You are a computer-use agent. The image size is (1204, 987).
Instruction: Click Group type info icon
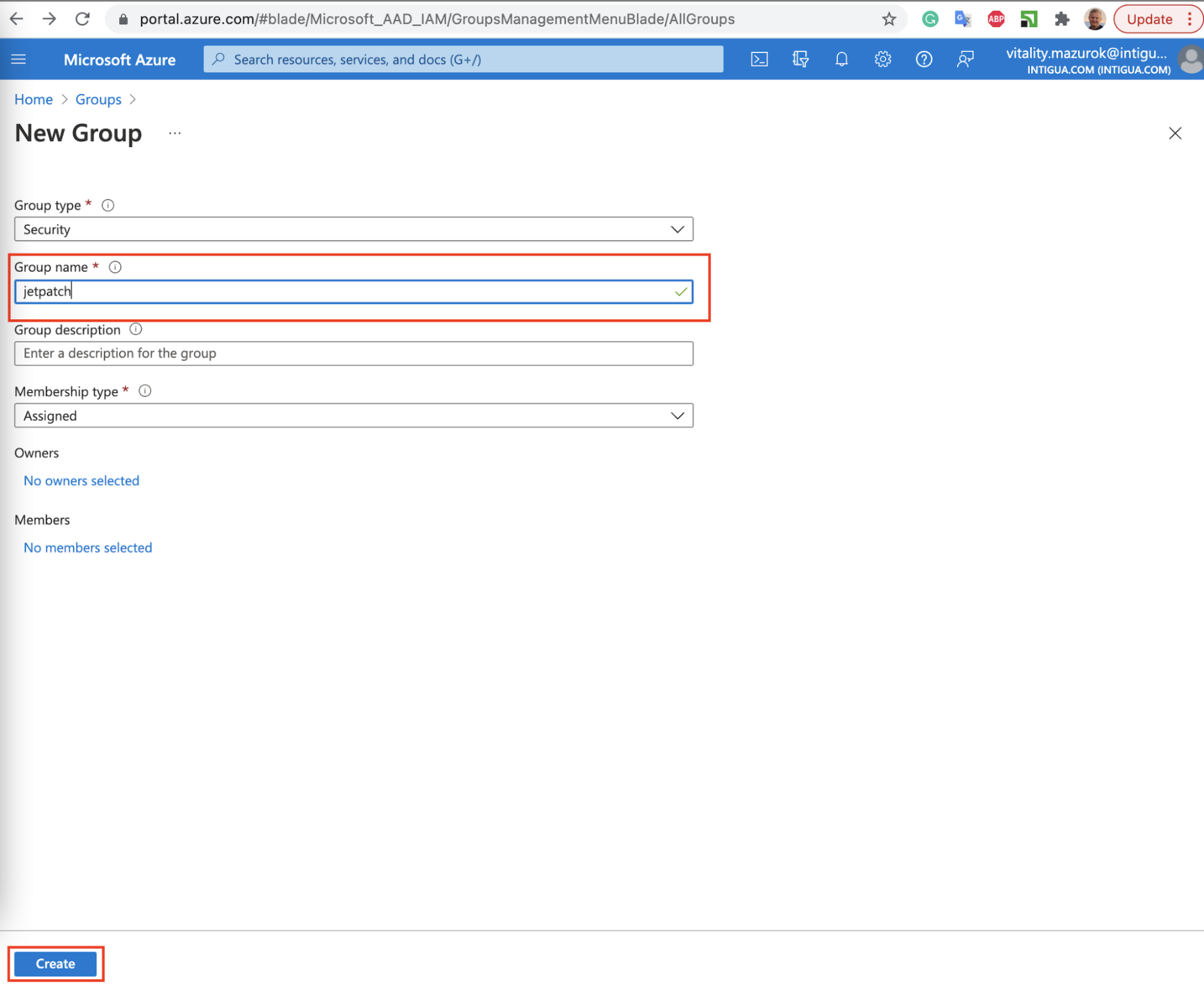click(108, 205)
